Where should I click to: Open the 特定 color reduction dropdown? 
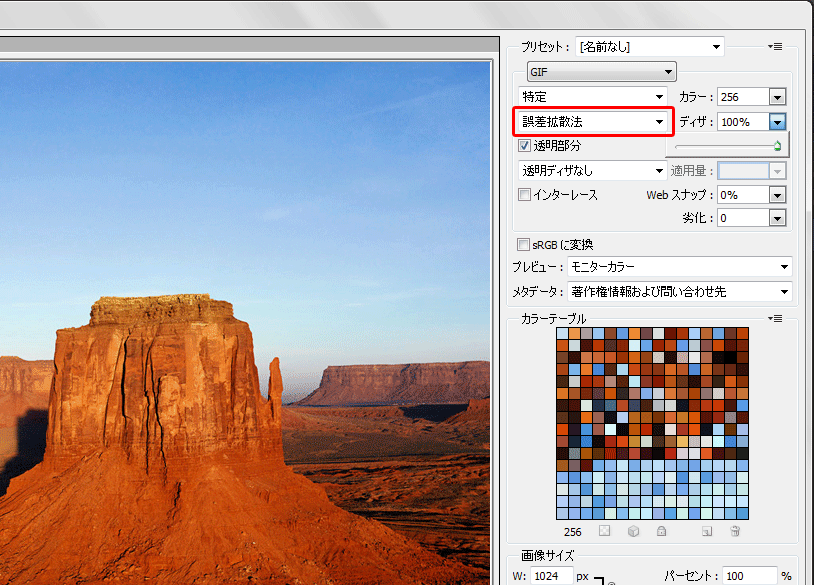coord(592,97)
